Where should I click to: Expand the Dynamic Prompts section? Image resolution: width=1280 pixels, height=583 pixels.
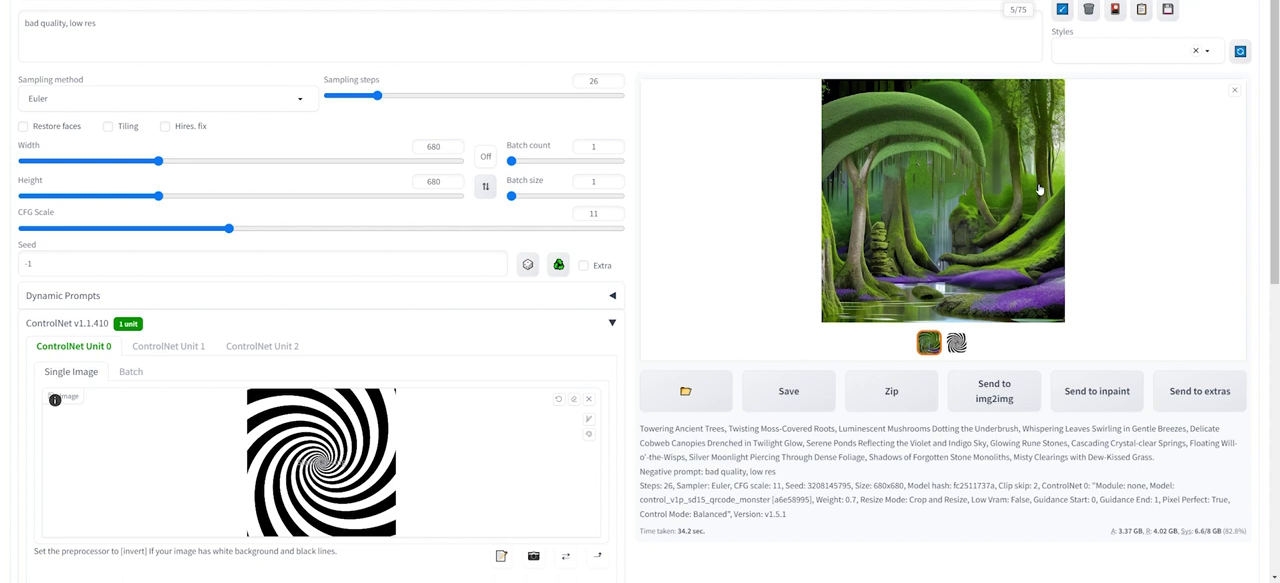pyautogui.click(x=321, y=296)
